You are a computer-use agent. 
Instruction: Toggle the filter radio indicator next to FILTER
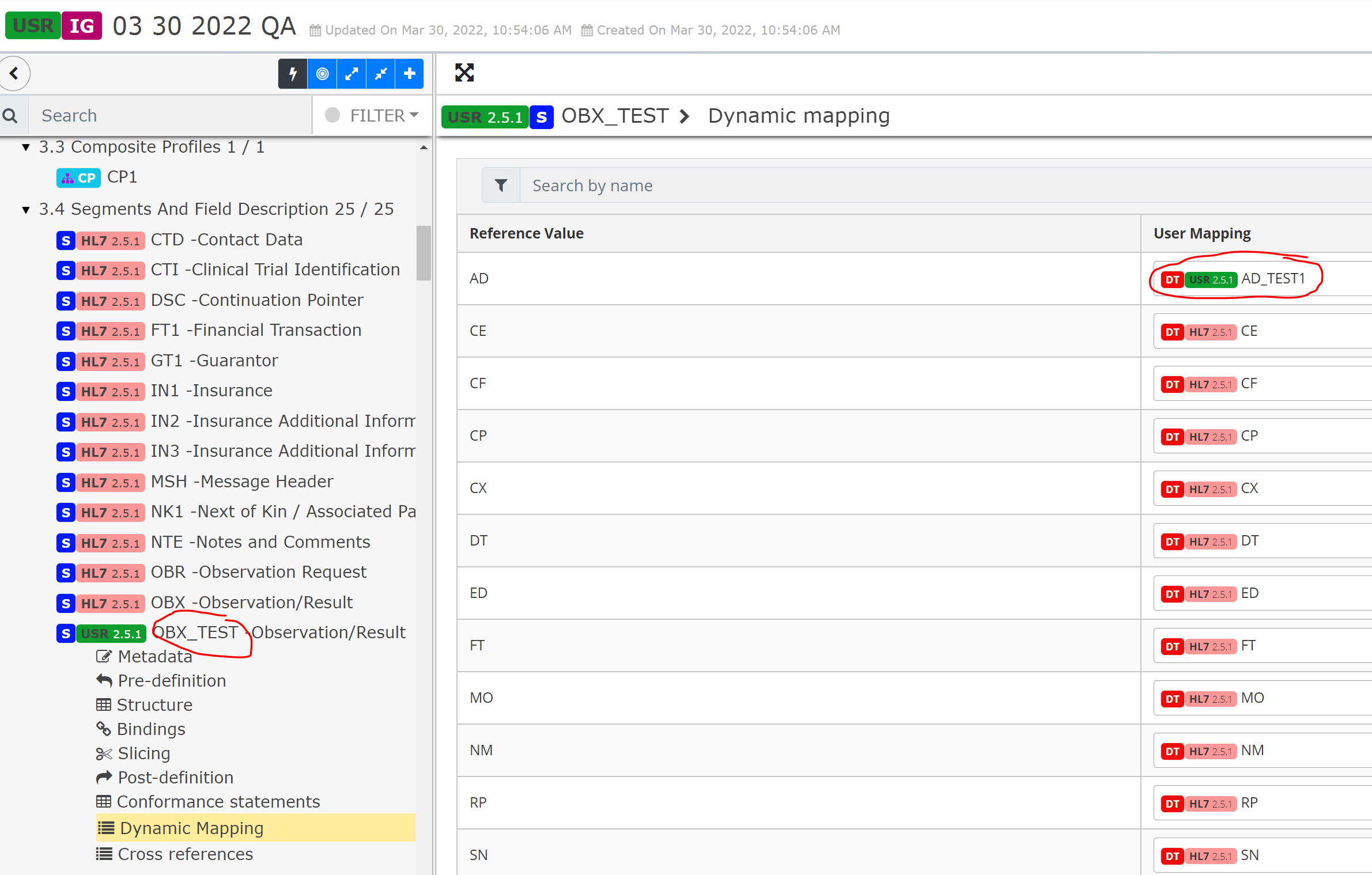tap(332, 115)
